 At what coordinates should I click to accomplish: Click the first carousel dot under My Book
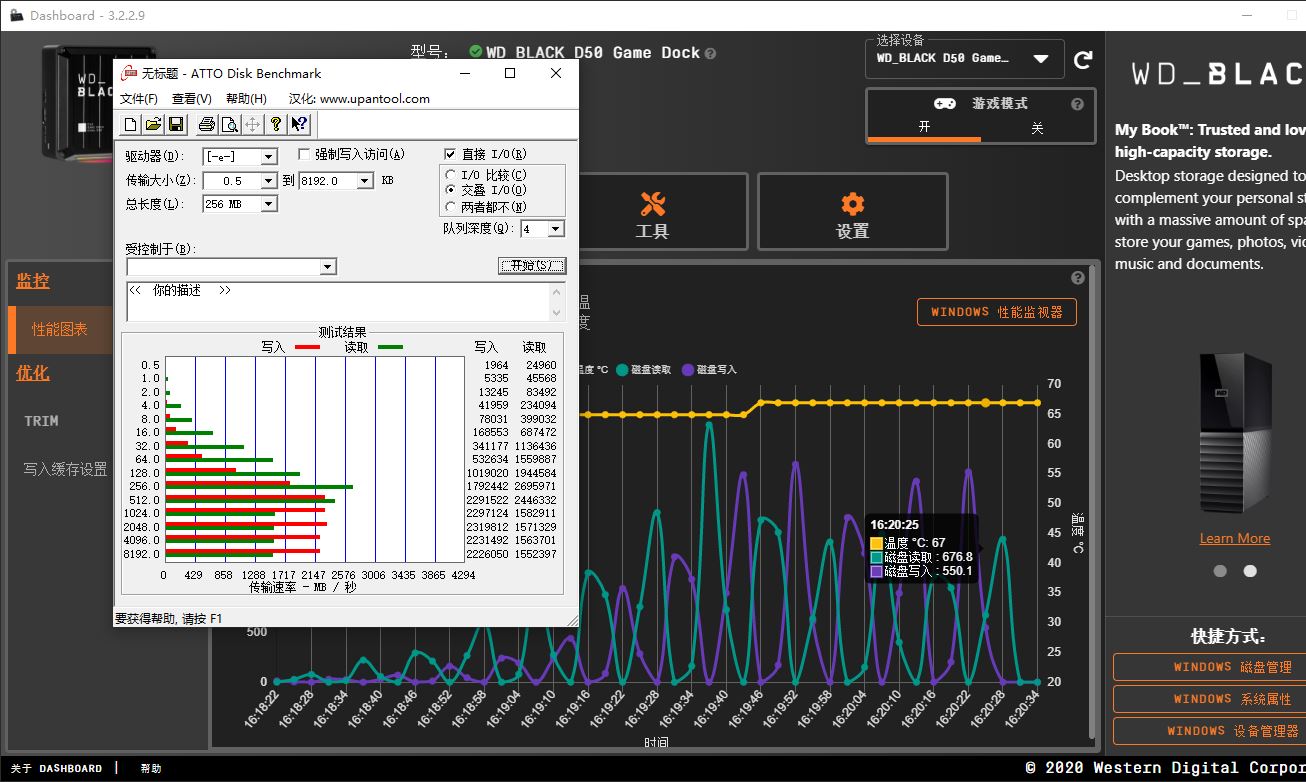[1220, 571]
